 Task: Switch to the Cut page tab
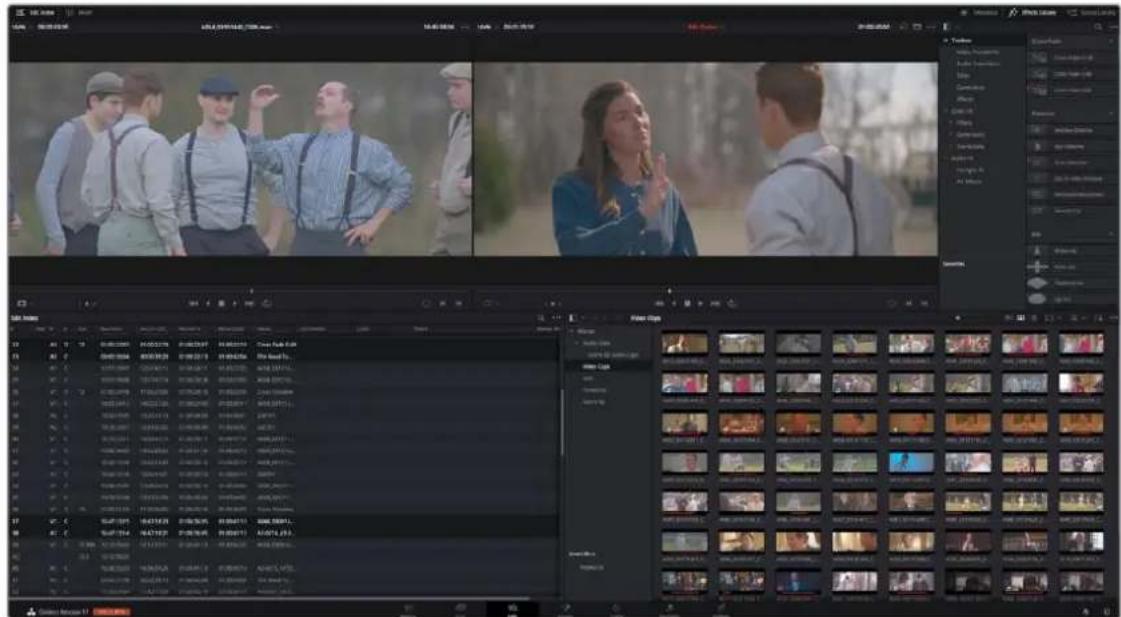point(460,609)
